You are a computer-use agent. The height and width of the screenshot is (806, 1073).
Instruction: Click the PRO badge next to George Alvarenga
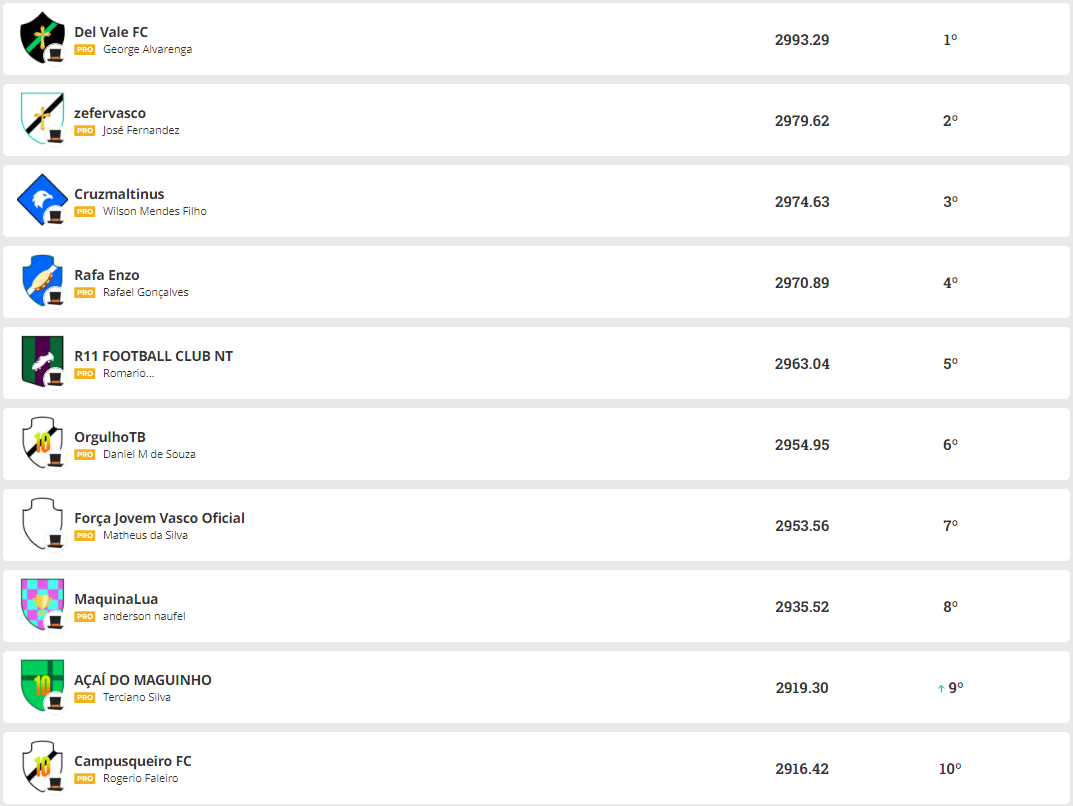click(x=85, y=49)
